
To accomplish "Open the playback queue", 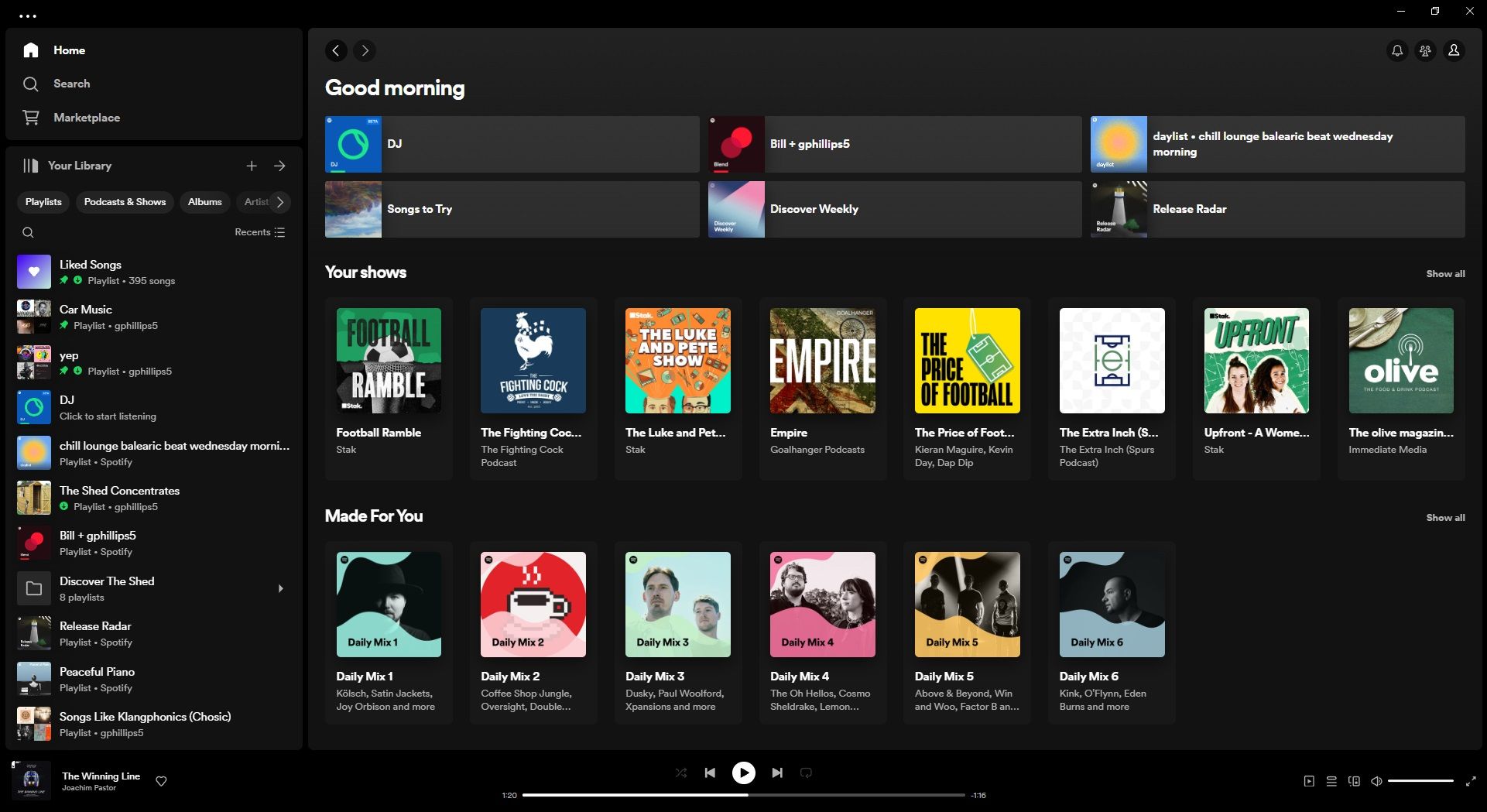I will click(1332, 781).
